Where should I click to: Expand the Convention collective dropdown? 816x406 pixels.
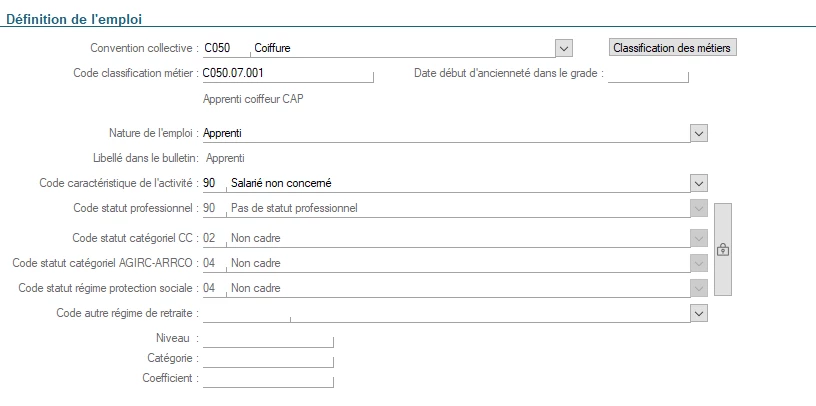pos(564,48)
